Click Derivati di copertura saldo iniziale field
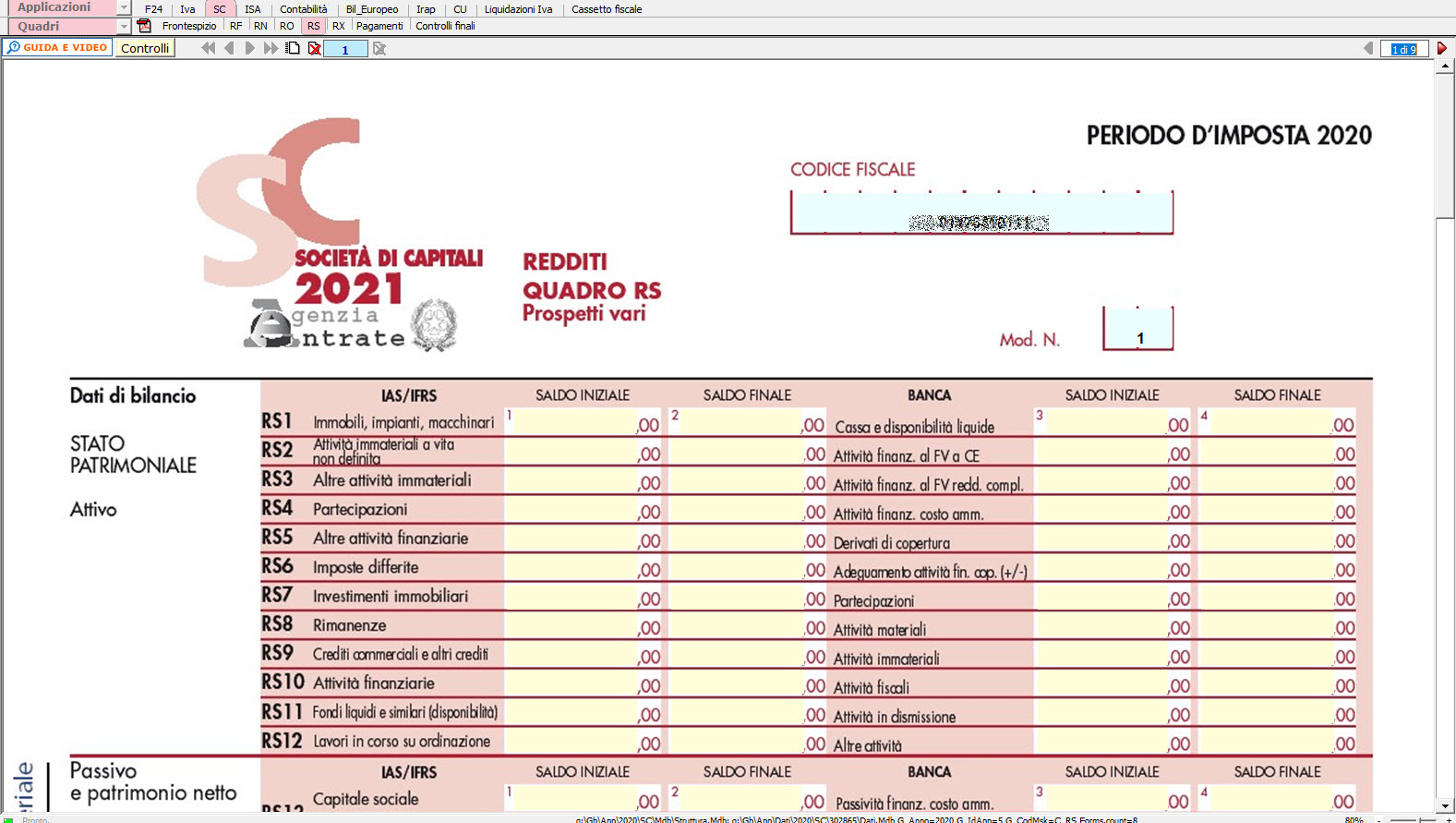Screen dimensions: 1456x823 click(x=1113, y=539)
